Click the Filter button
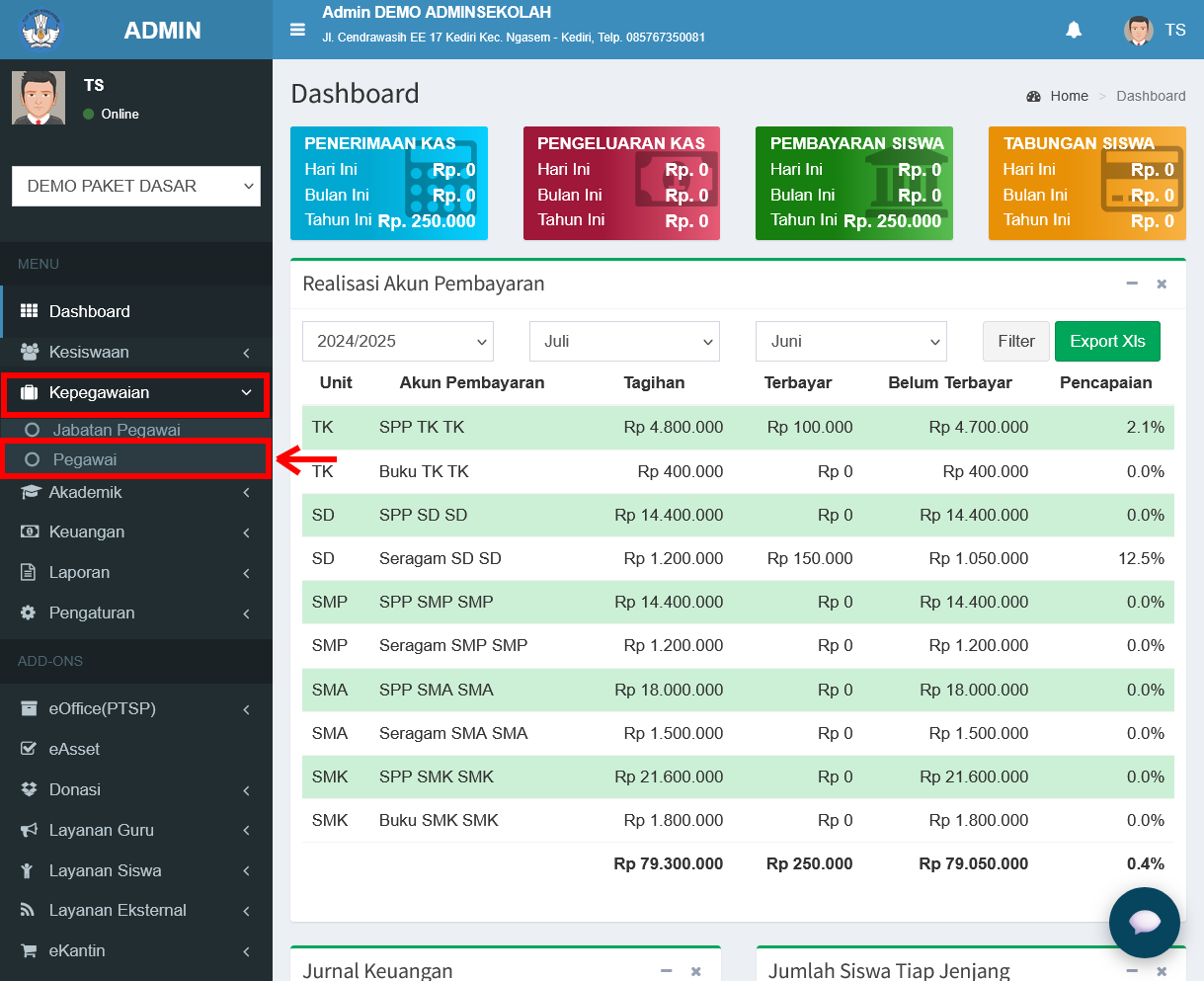This screenshot has height=981, width=1204. point(1016,341)
